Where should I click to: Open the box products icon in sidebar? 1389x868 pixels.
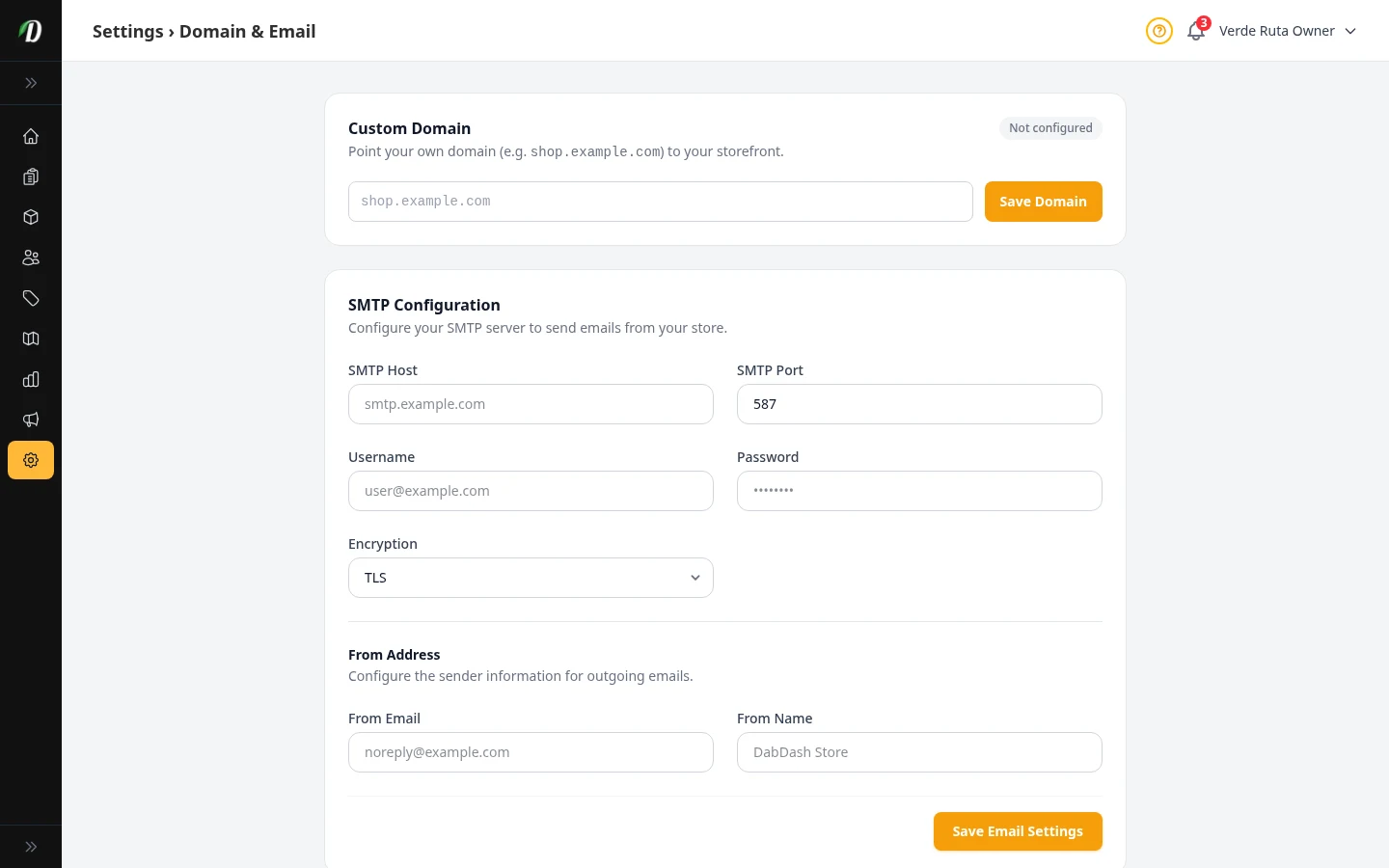31,217
